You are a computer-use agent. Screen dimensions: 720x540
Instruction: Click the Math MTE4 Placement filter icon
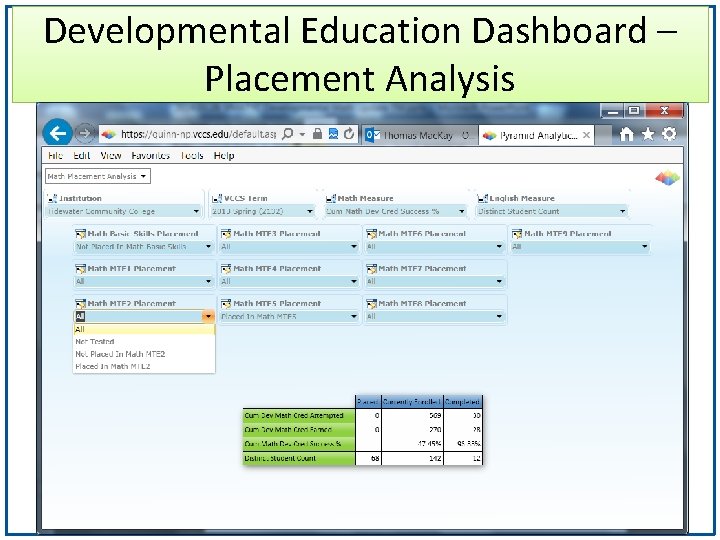[x=226, y=269]
